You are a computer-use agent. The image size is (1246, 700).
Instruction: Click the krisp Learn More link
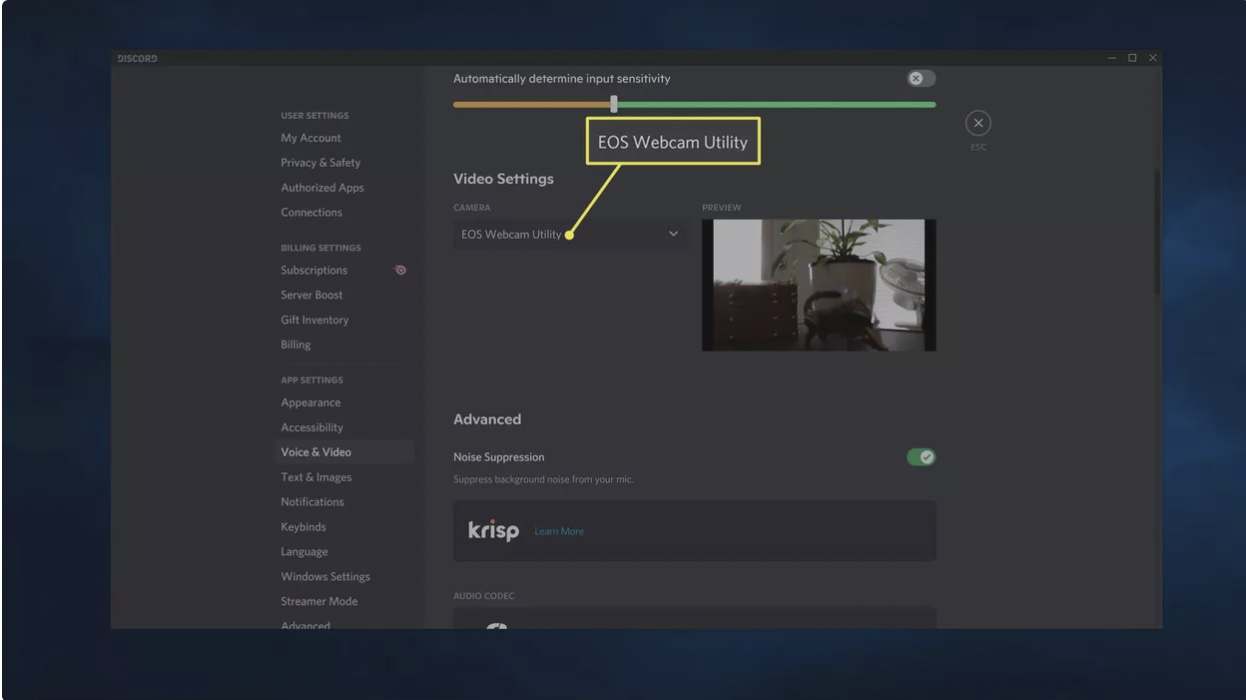click(559, 531)
